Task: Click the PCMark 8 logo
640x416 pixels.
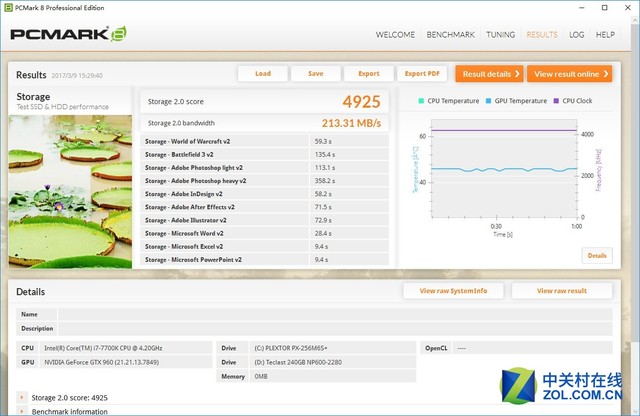Action: 68,34
